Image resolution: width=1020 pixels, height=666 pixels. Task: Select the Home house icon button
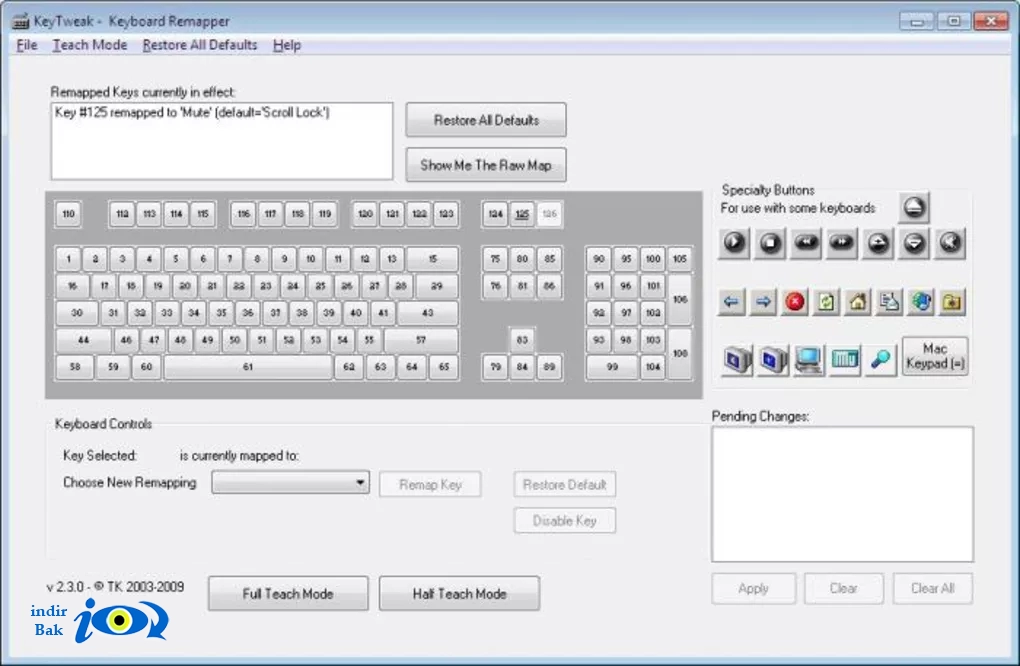point(858,302)
